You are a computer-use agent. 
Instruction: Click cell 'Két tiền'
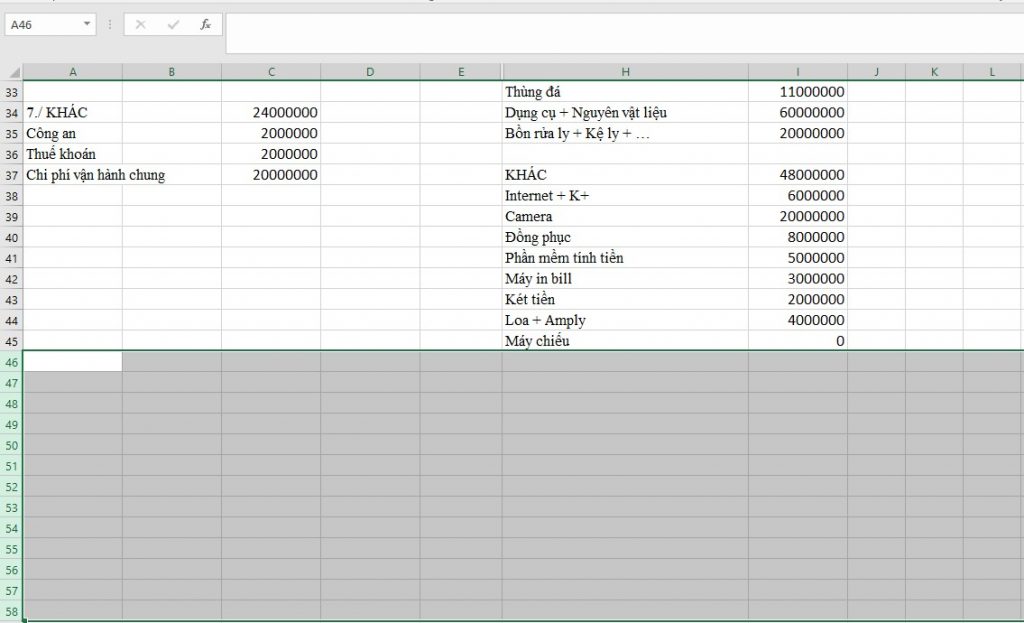tap(626, 300)
